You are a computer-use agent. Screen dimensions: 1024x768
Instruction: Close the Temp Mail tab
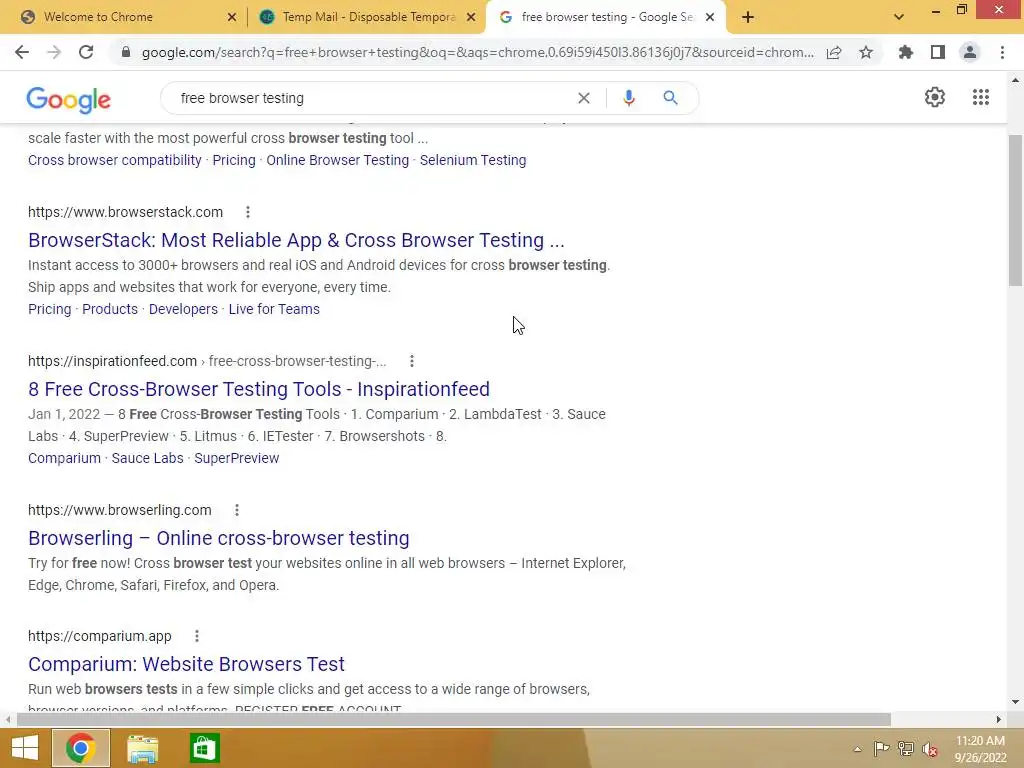click(x=471, y=17)
